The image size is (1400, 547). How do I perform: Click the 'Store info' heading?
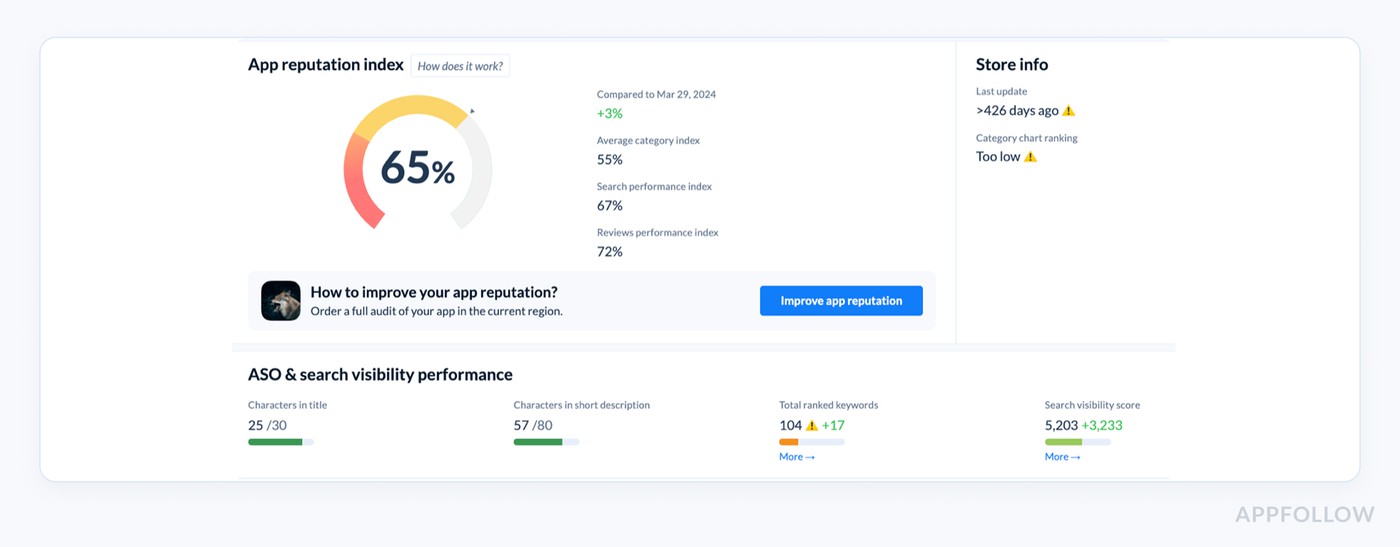(x=1012, y=65)
